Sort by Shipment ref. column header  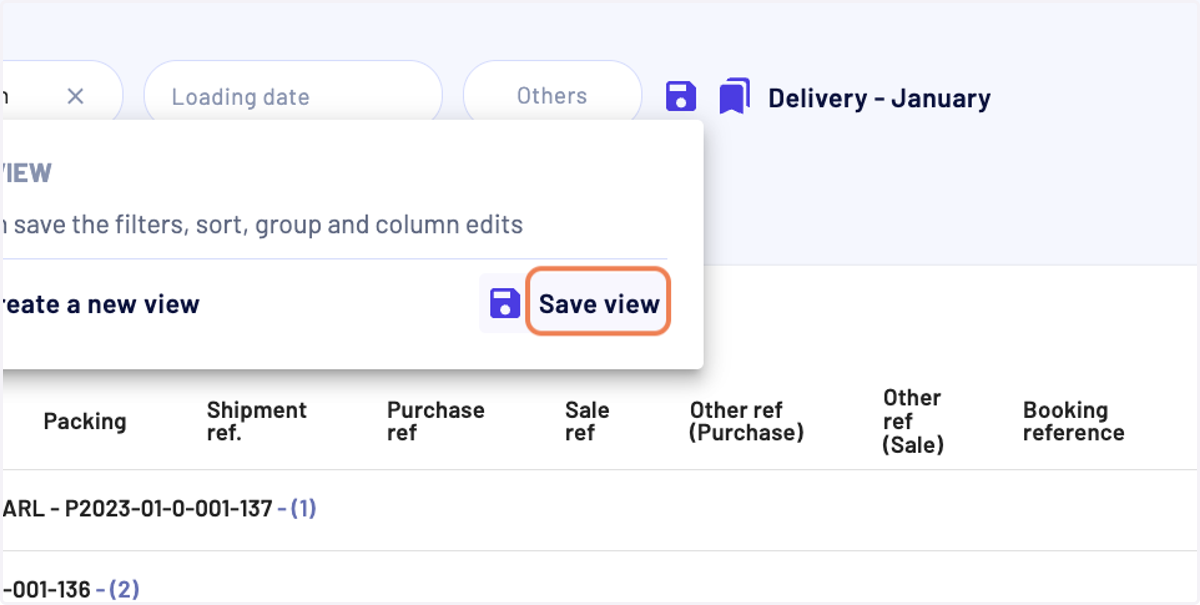tap(256, 421)
